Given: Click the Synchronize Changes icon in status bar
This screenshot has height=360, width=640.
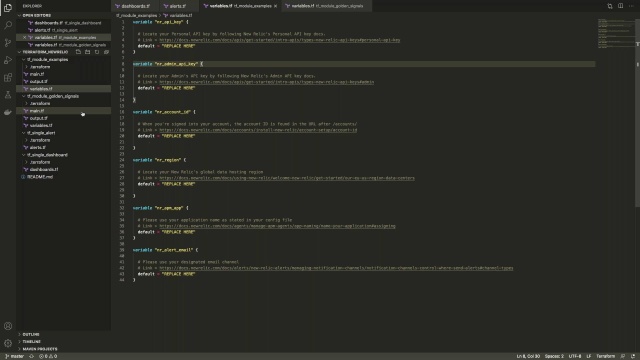Looking at the screenshot, I should click(31, 356).
